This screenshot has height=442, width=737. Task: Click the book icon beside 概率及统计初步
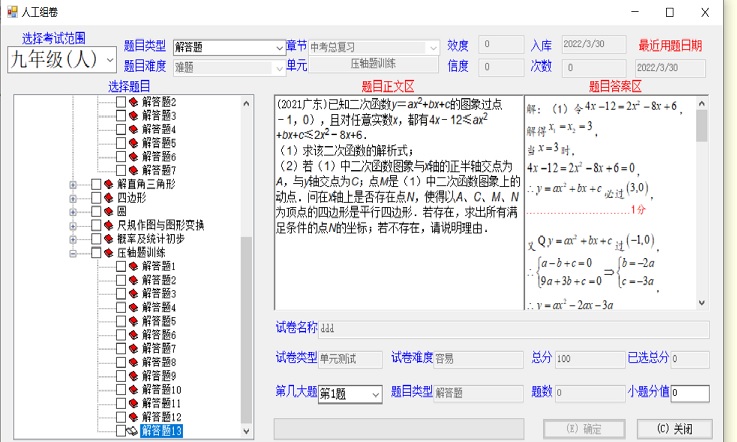coord(109,239)
